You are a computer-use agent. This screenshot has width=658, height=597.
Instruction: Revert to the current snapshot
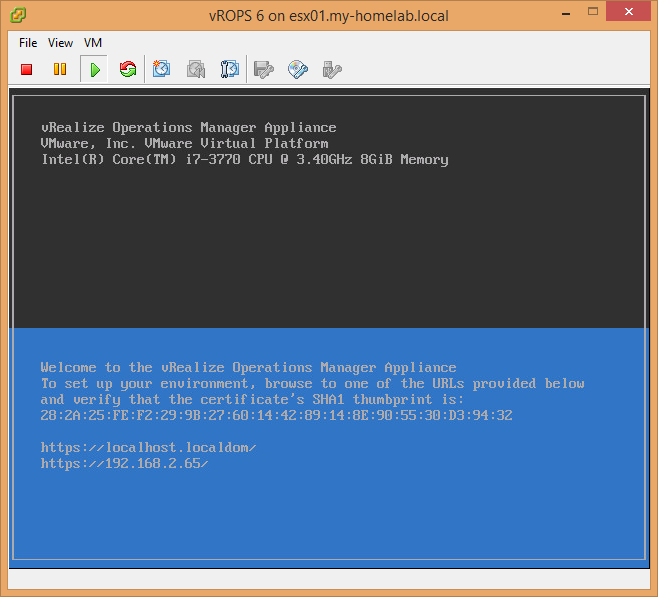point(196,69)
